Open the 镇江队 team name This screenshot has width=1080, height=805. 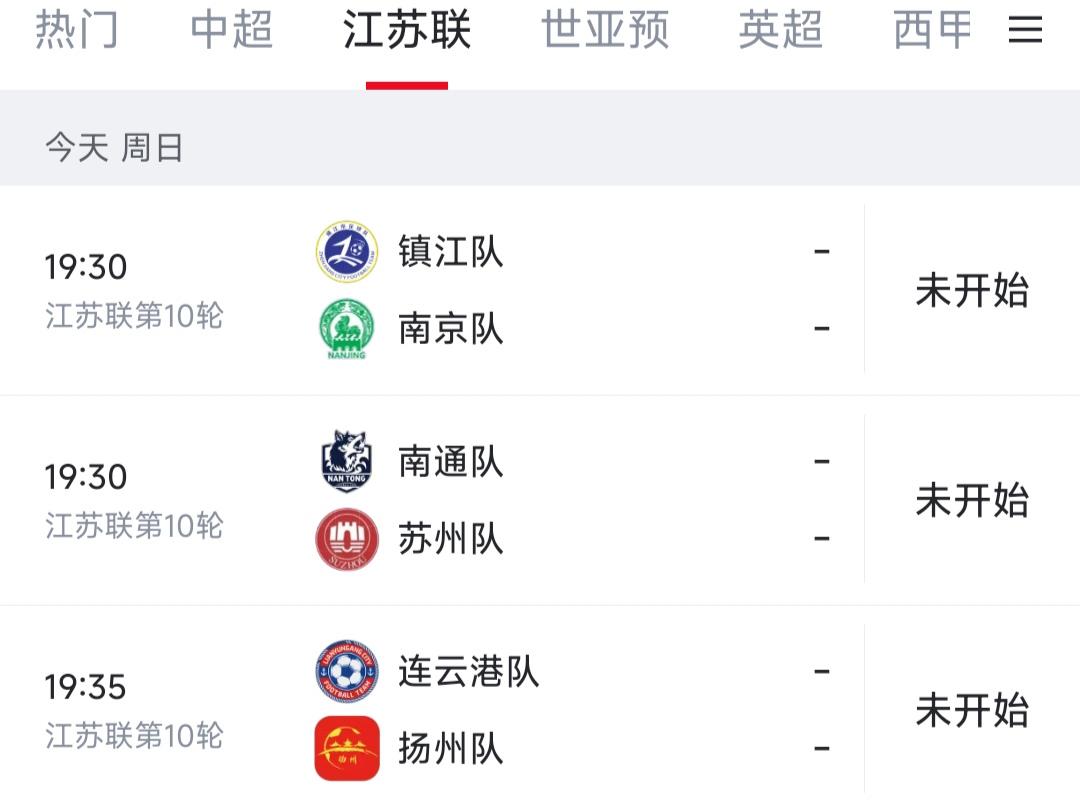[450, 251]
